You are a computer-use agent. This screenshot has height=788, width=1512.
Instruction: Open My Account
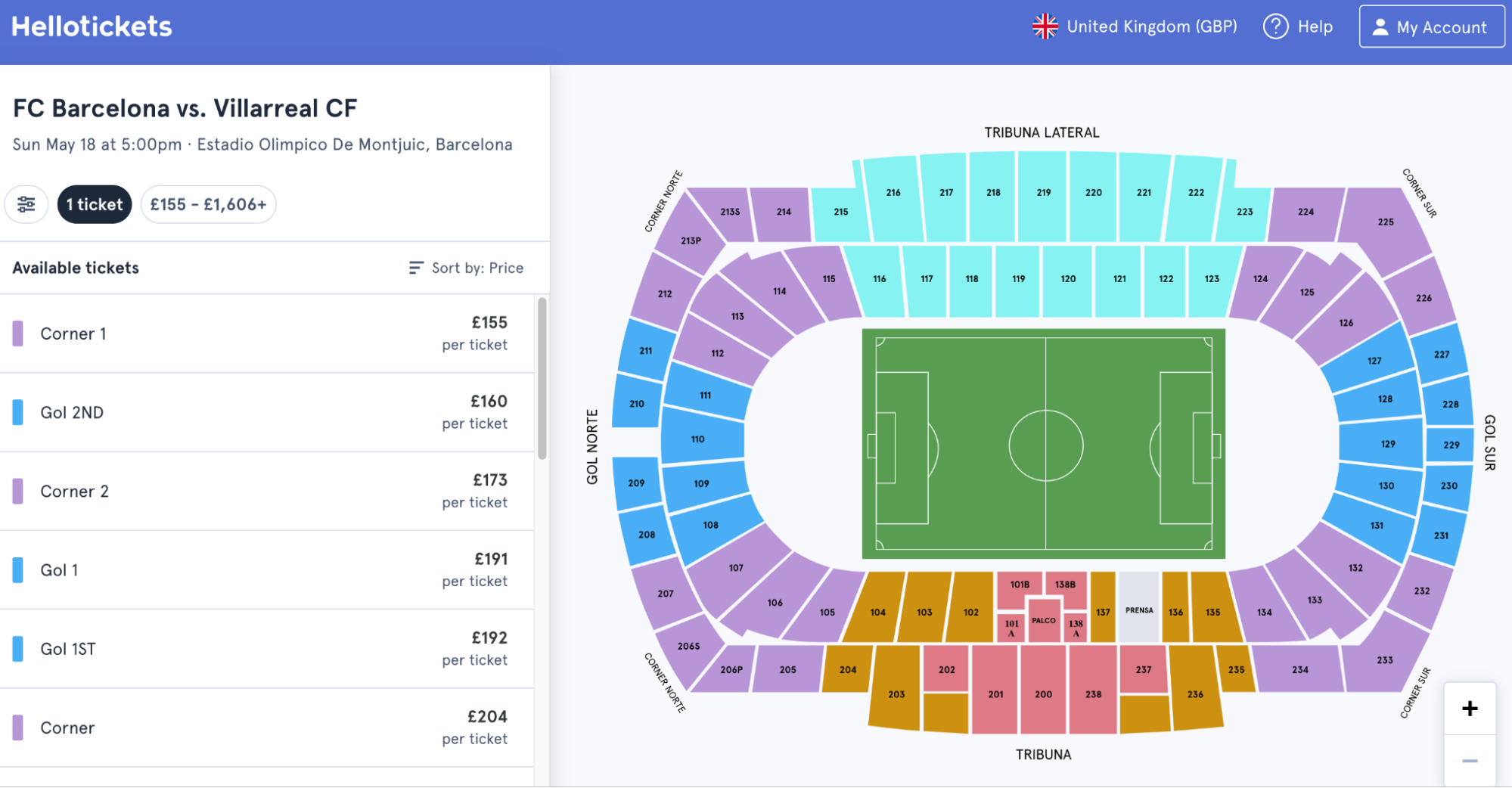pos(1432,26)
